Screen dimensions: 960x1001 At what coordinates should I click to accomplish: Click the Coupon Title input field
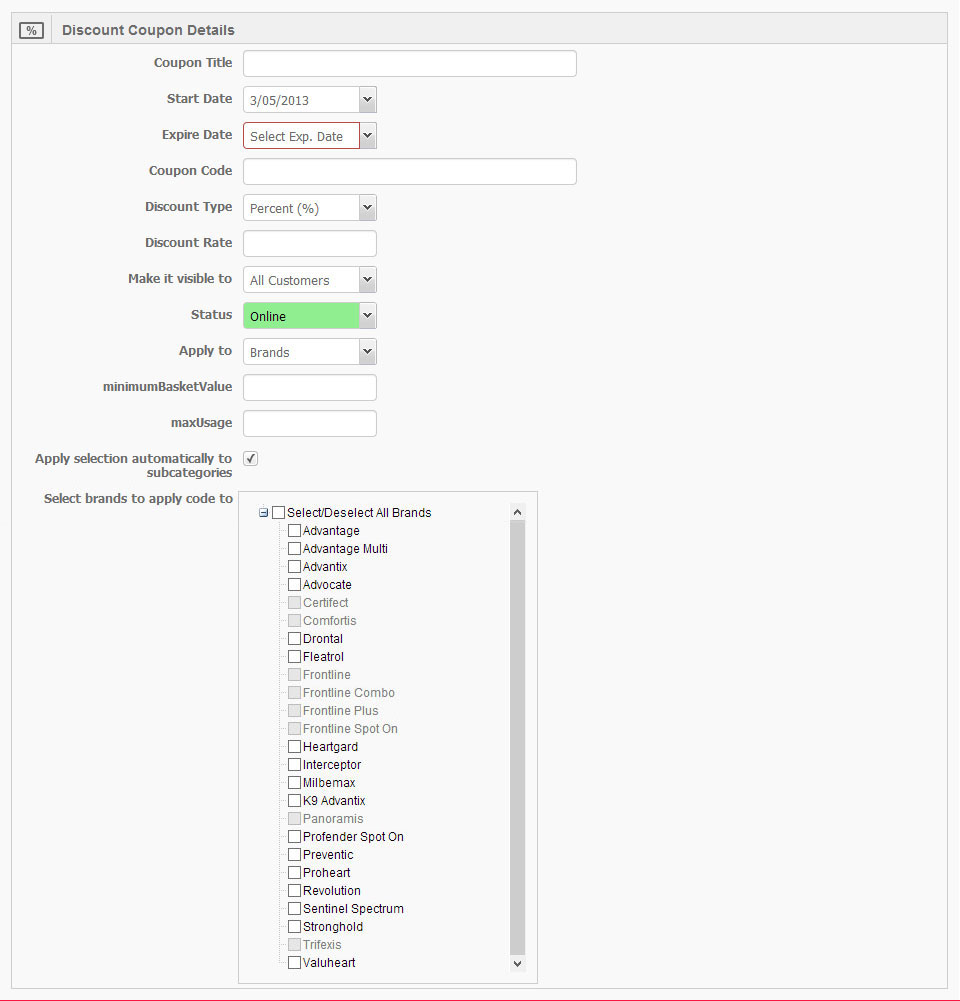pos(410,64)
